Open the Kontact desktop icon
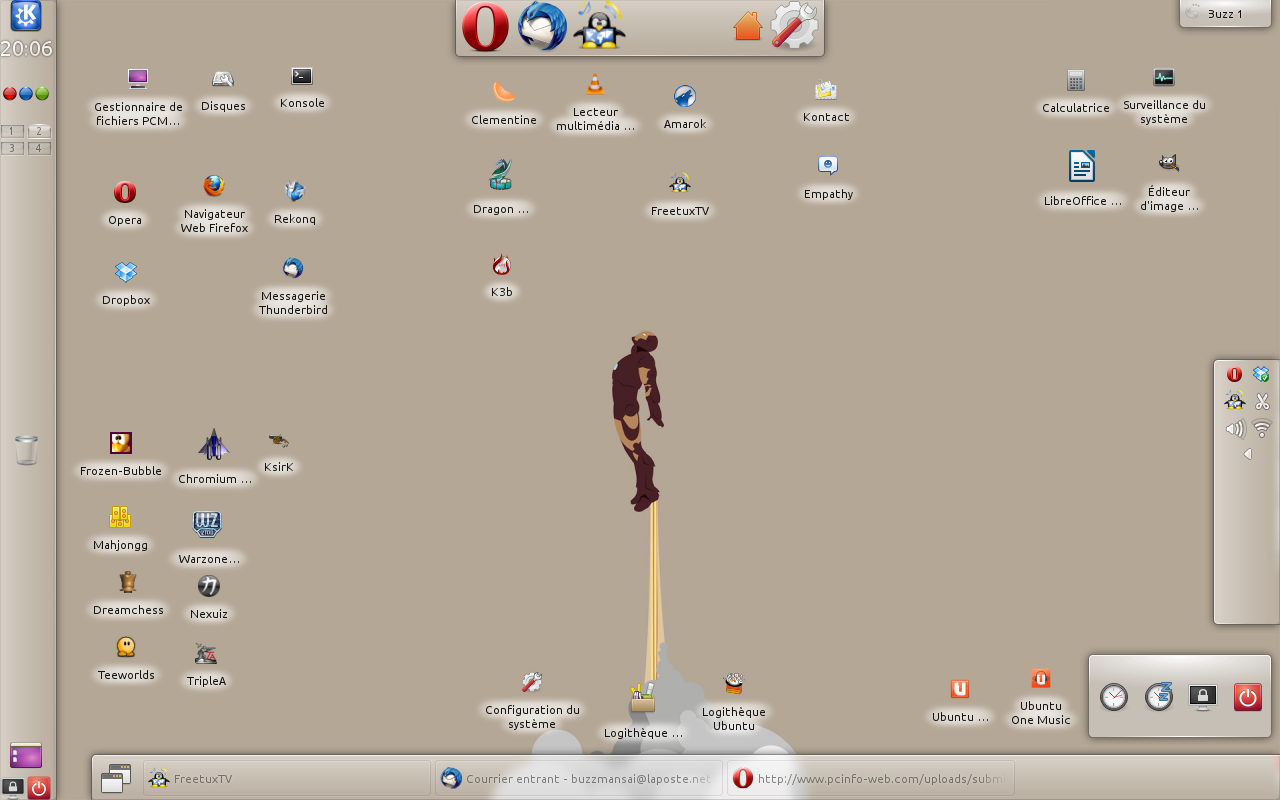The width and height of the screenshot is (1280, 800). (x=826, y=90)
